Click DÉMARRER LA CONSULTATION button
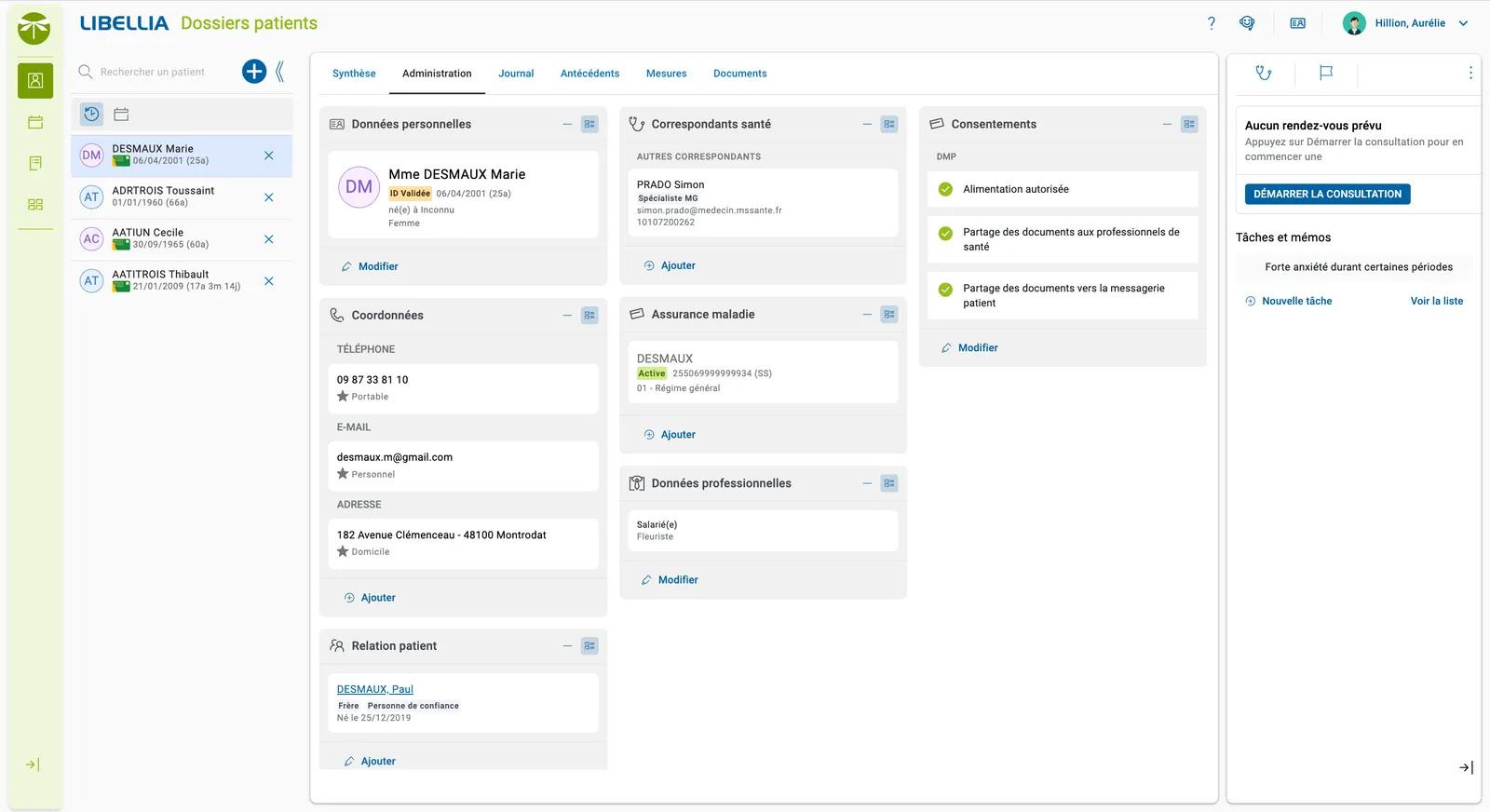 click(1327, 194)
